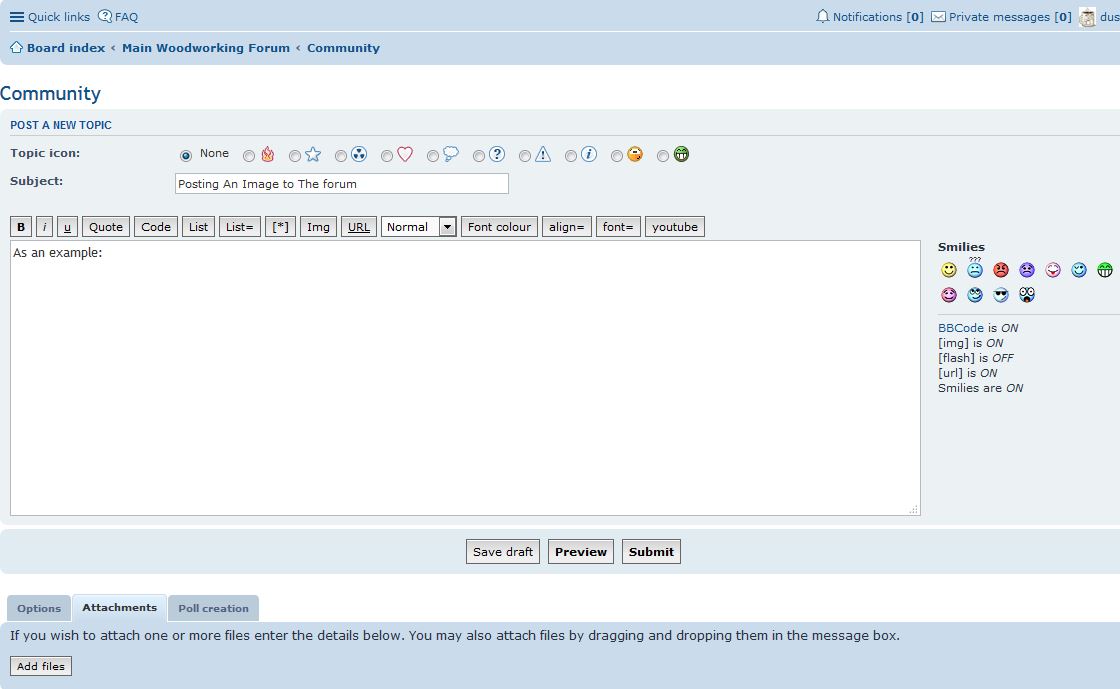Open the Font colour picker
Viewport: 1120px width, 689px height.
(499, 227)
